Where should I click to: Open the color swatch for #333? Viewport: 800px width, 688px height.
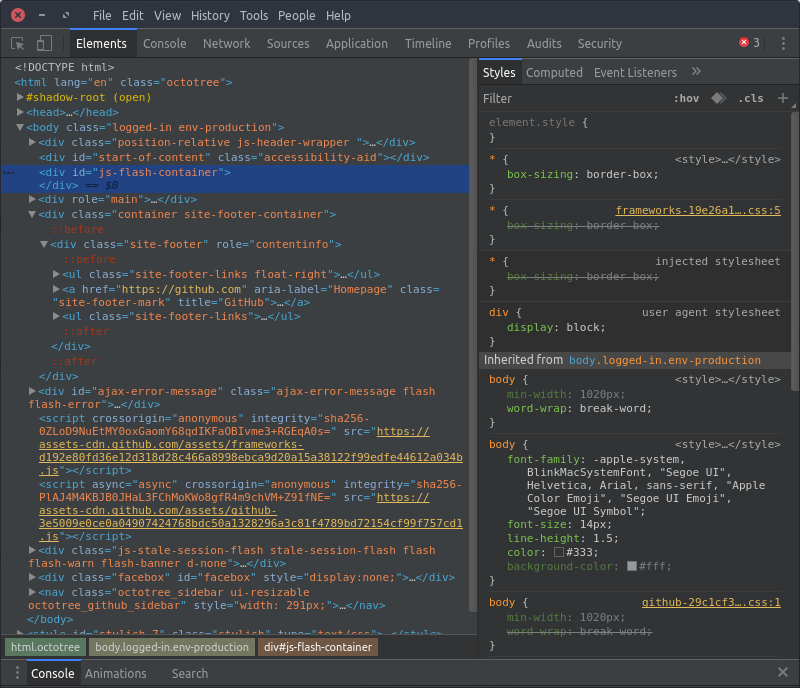coord(559,552)
